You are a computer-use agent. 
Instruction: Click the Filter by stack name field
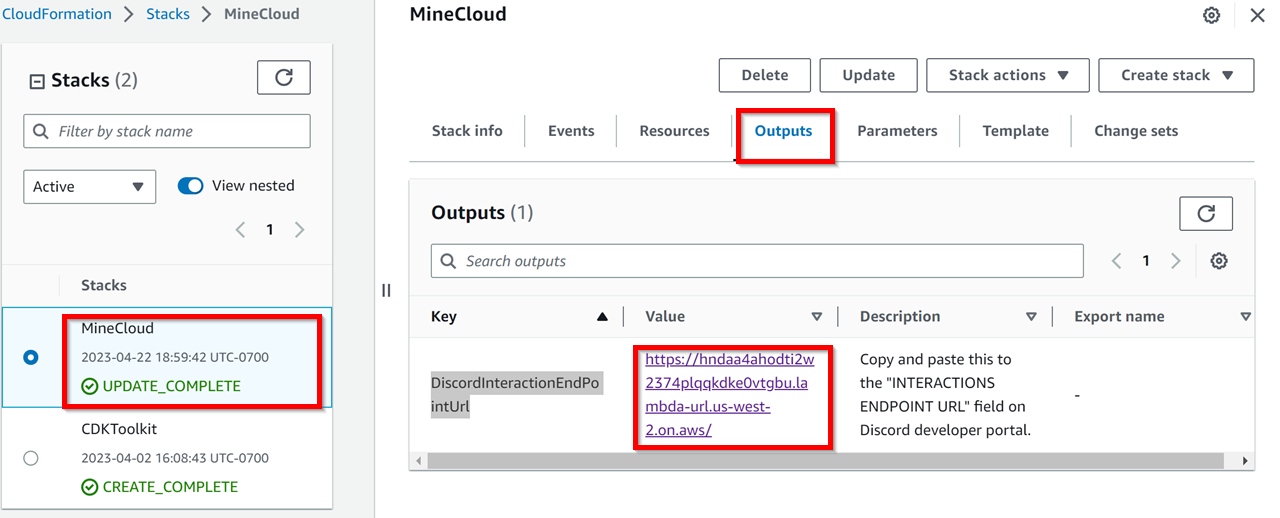point(167,131)
